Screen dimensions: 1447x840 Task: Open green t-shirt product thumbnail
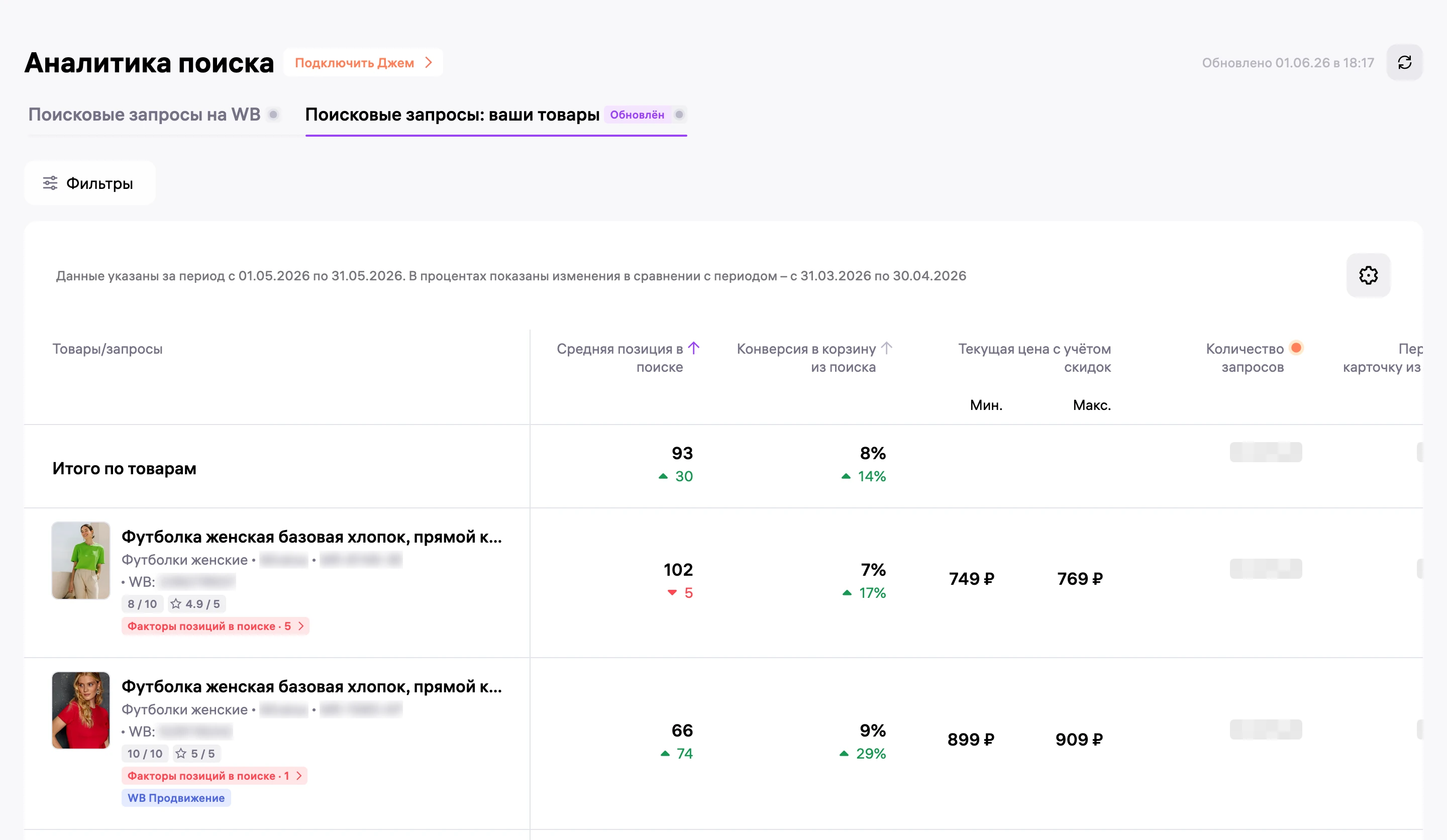point(81,560)
